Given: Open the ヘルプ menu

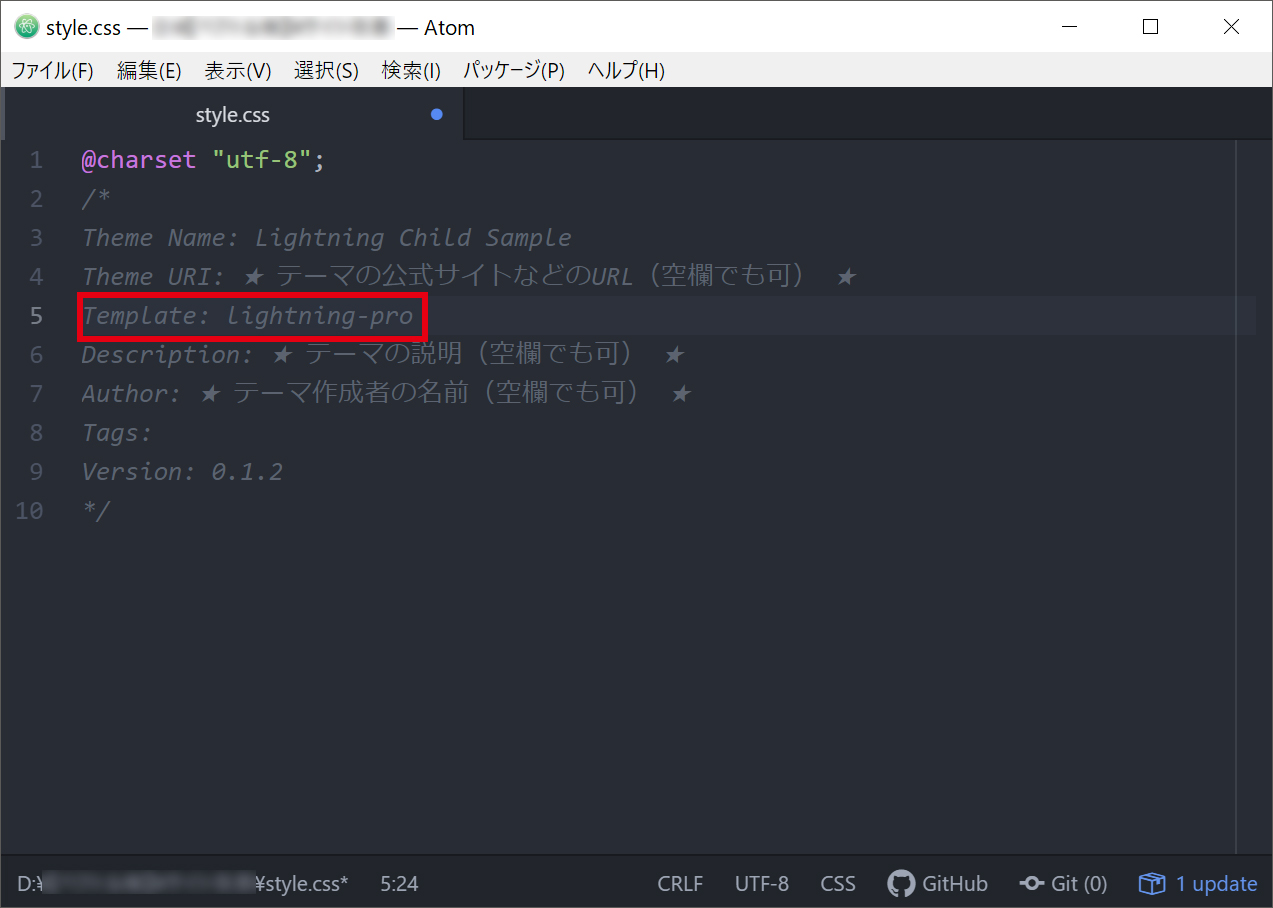Looking at the screenshot, I should click(x=625, y=70).
